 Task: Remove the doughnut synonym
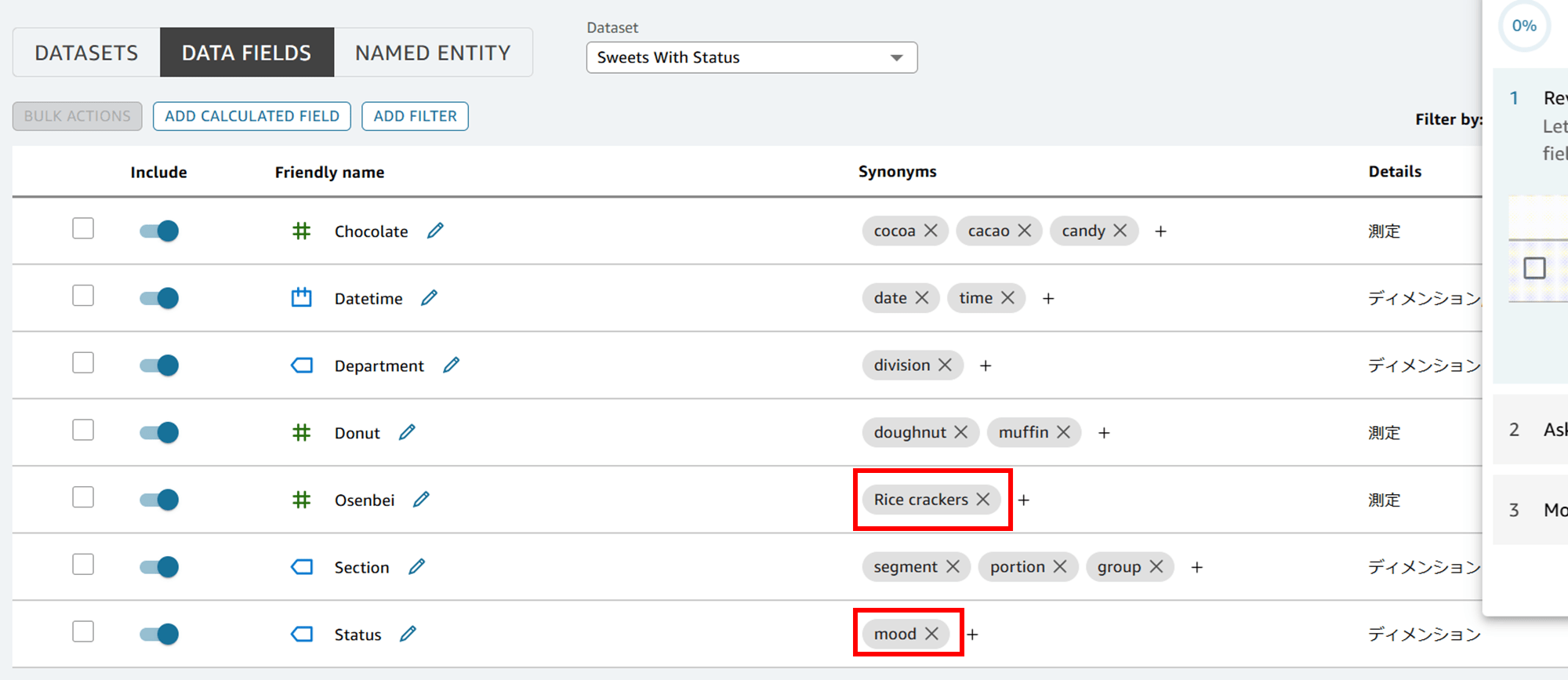coord(961,432)
